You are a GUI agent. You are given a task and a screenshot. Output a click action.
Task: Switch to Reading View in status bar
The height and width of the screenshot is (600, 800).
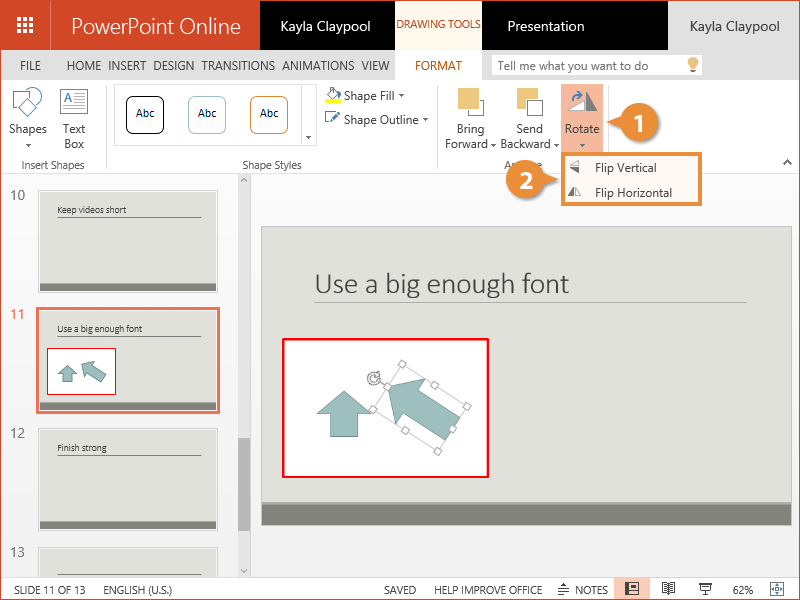[669, 589]
